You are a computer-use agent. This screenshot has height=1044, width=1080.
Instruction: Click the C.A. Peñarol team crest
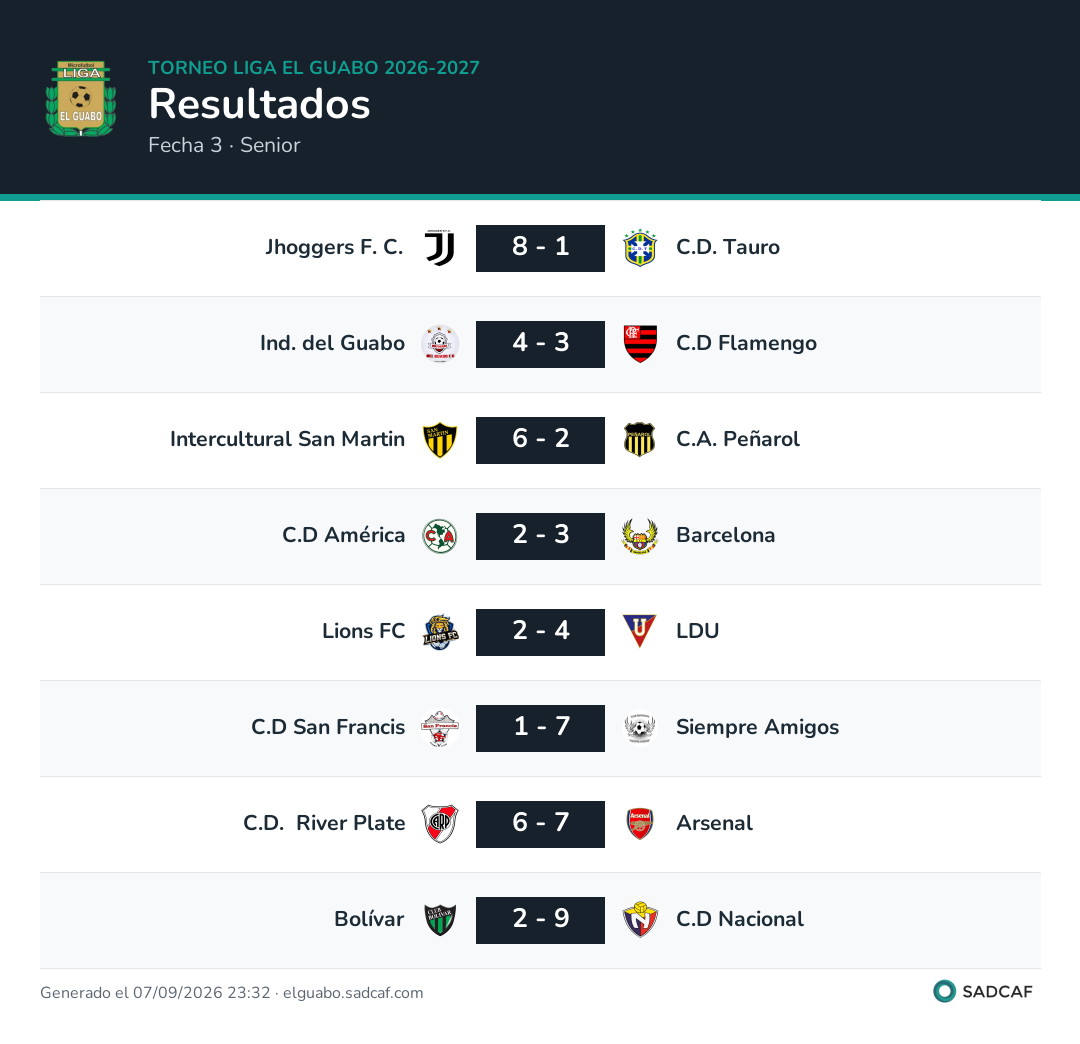tap(640, 440)
